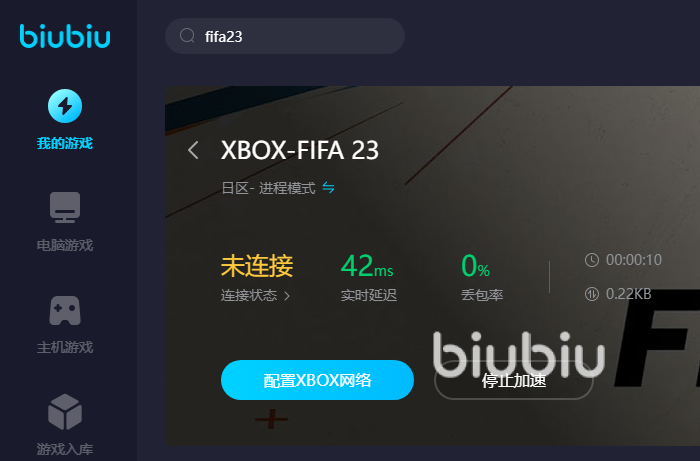Focus the search field containing fifa23

tap(285, 36)
